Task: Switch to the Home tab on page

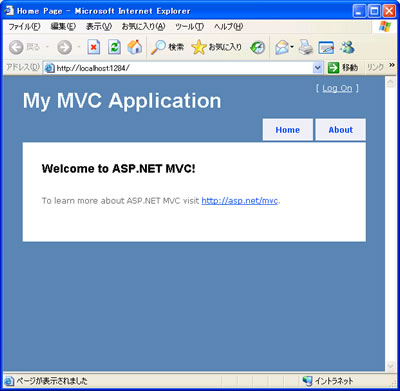Action: (x=288, y=130)
